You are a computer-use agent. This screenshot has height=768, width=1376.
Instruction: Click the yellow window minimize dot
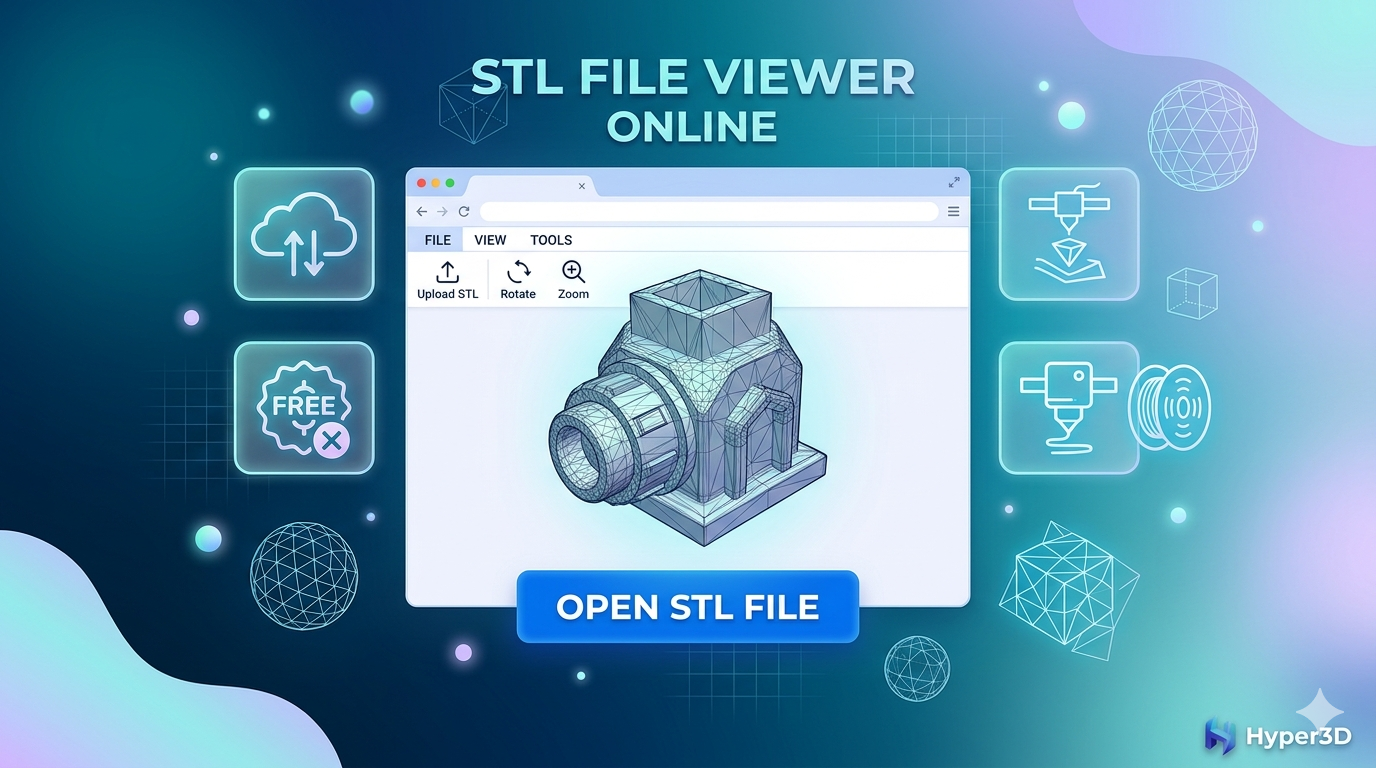pyautogui.click(x=436, y=183)
